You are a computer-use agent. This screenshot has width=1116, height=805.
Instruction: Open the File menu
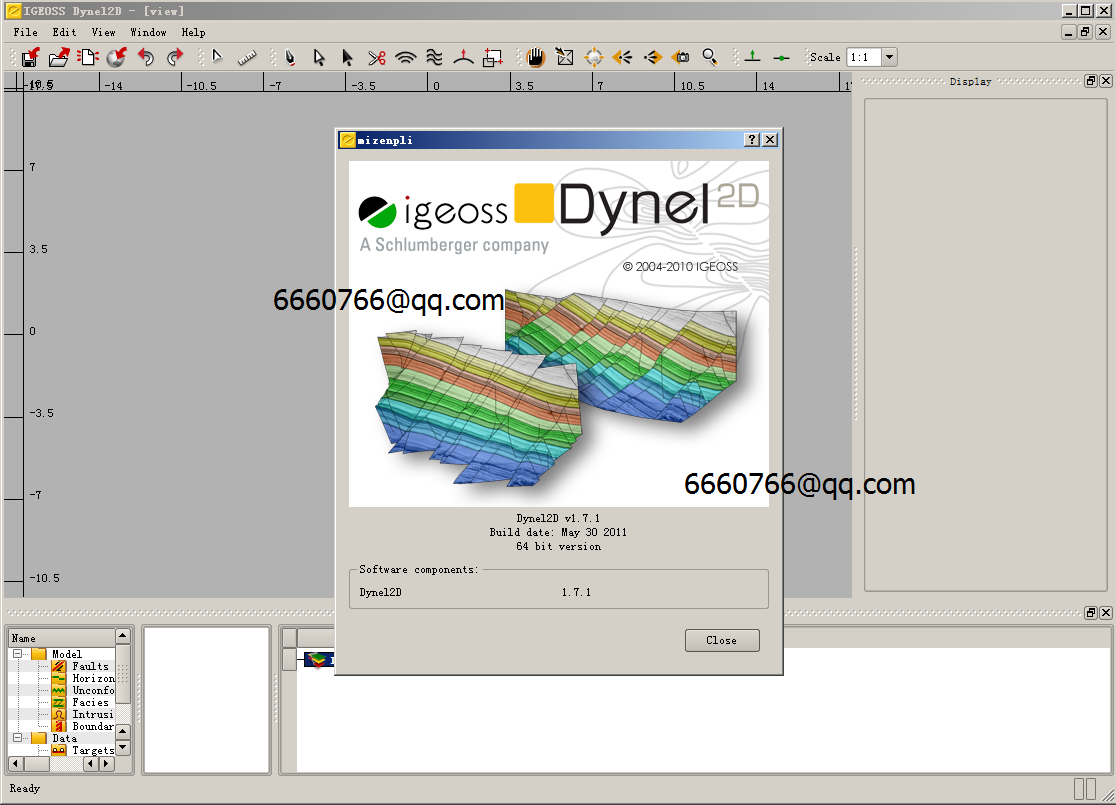(26, 33)
